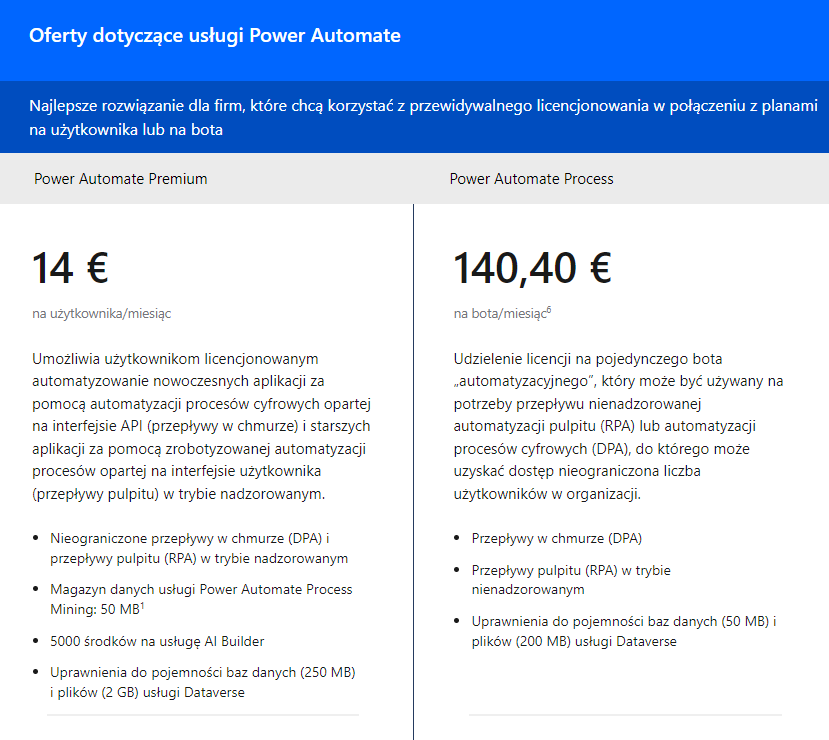Select the Power Automate Process plan title
The image size is (829, 740).
click(531, 179)
